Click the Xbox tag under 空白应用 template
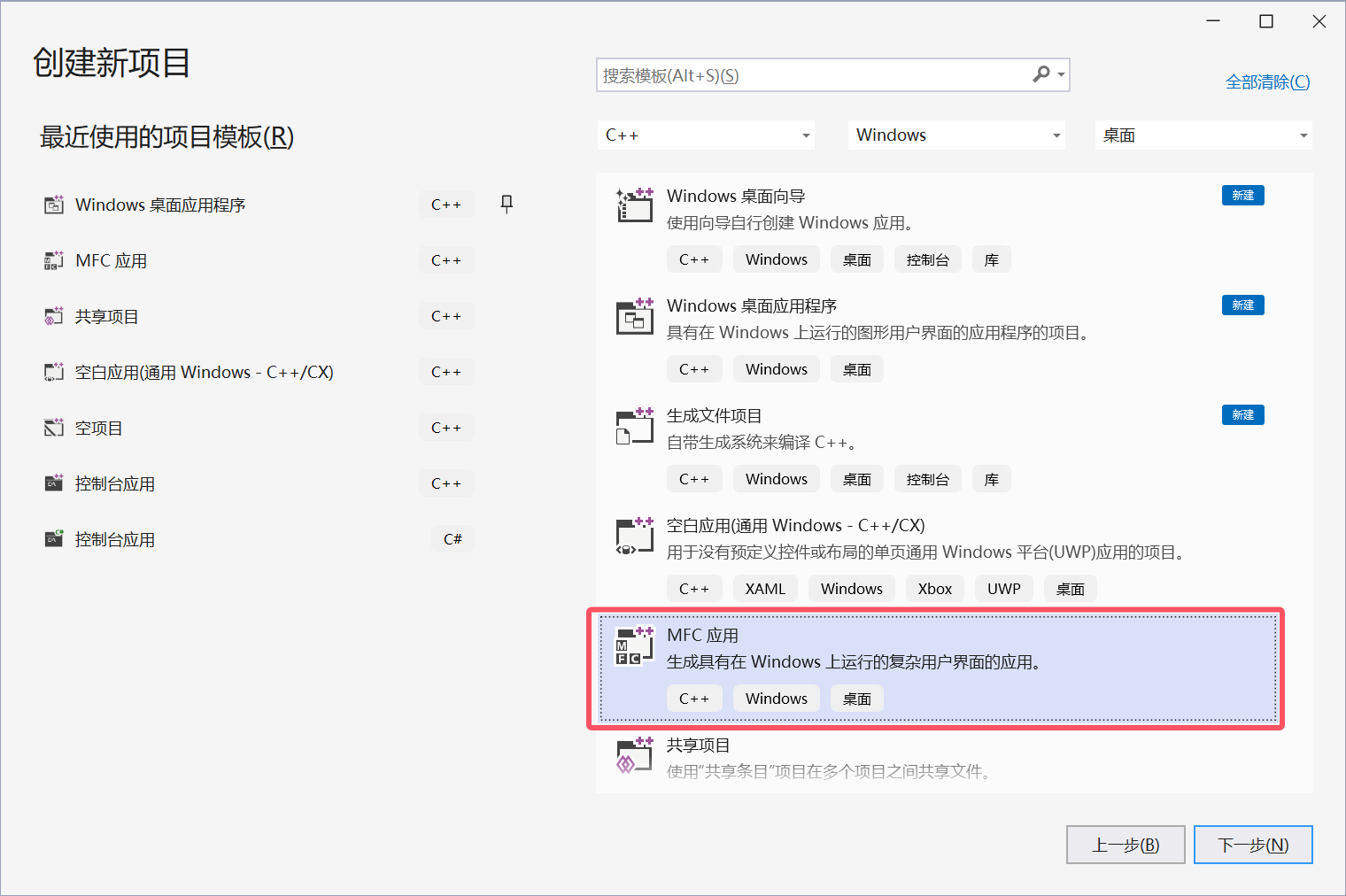The height and width of the screenshot is (896, 1346). 935,589
